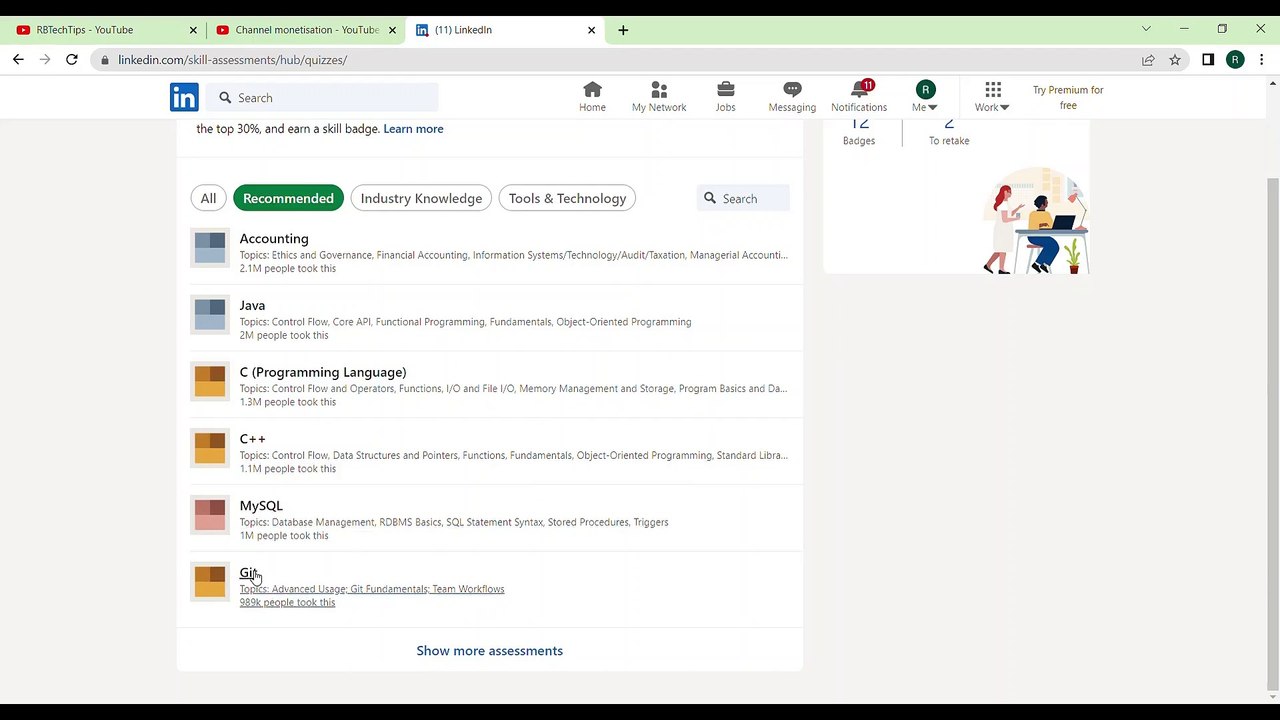Open the Chrome profile avatar

[x=1235, y=60]
